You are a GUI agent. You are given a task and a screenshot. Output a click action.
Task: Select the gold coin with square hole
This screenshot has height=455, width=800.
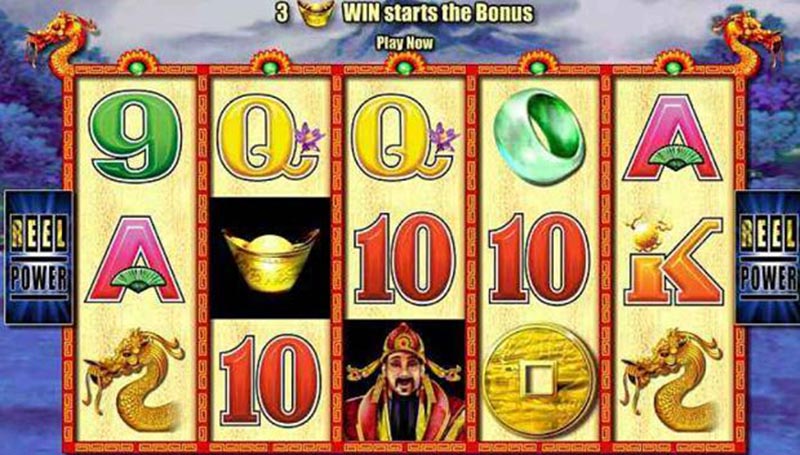coord(540,380)
